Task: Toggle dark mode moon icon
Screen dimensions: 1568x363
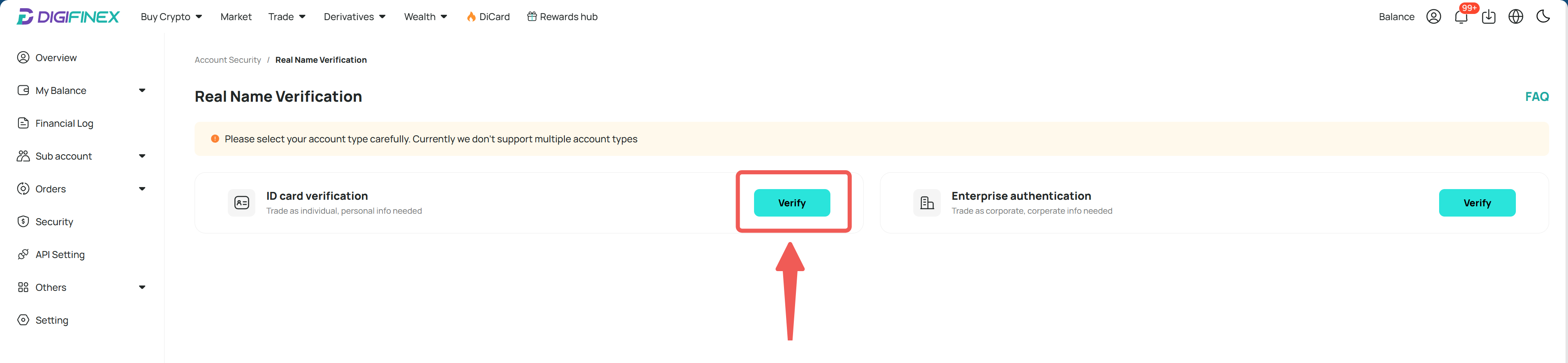Action: [1543, 16]
